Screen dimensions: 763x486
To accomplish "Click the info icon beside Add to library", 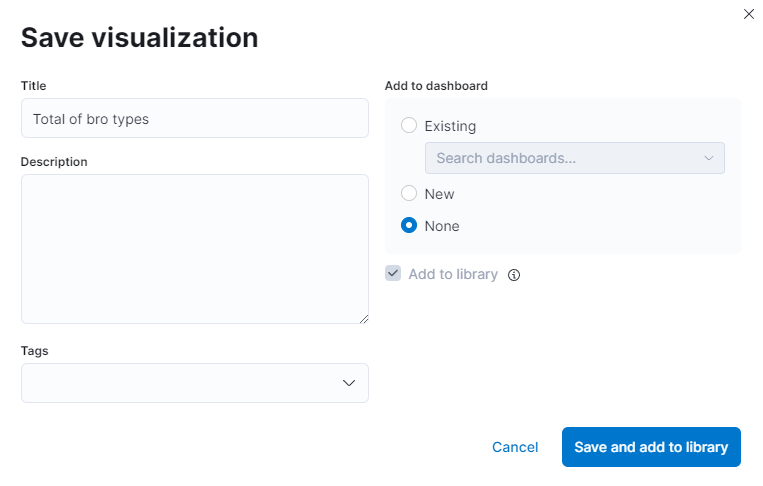I will coord(514,275).
